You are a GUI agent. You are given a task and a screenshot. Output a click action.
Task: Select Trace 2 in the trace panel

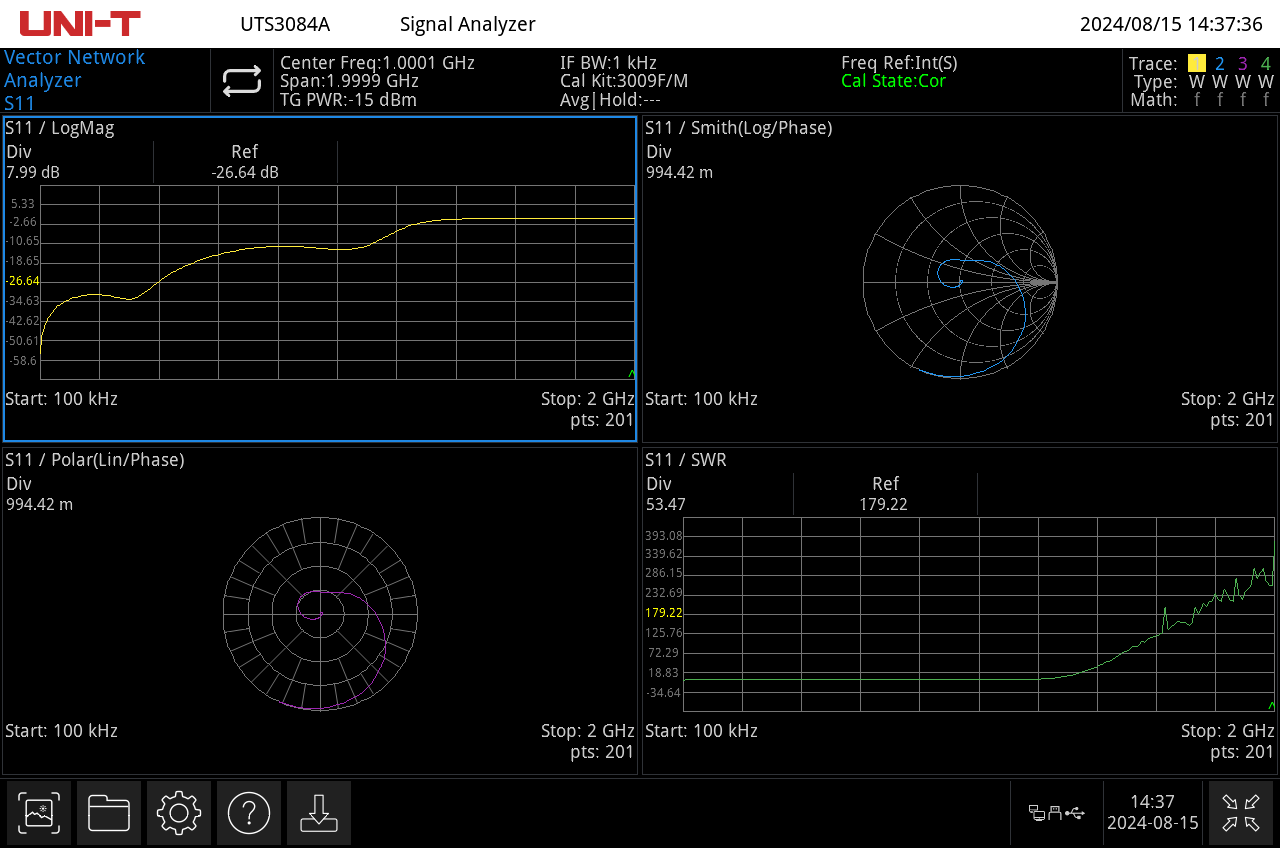click(x=1220, y=64)
